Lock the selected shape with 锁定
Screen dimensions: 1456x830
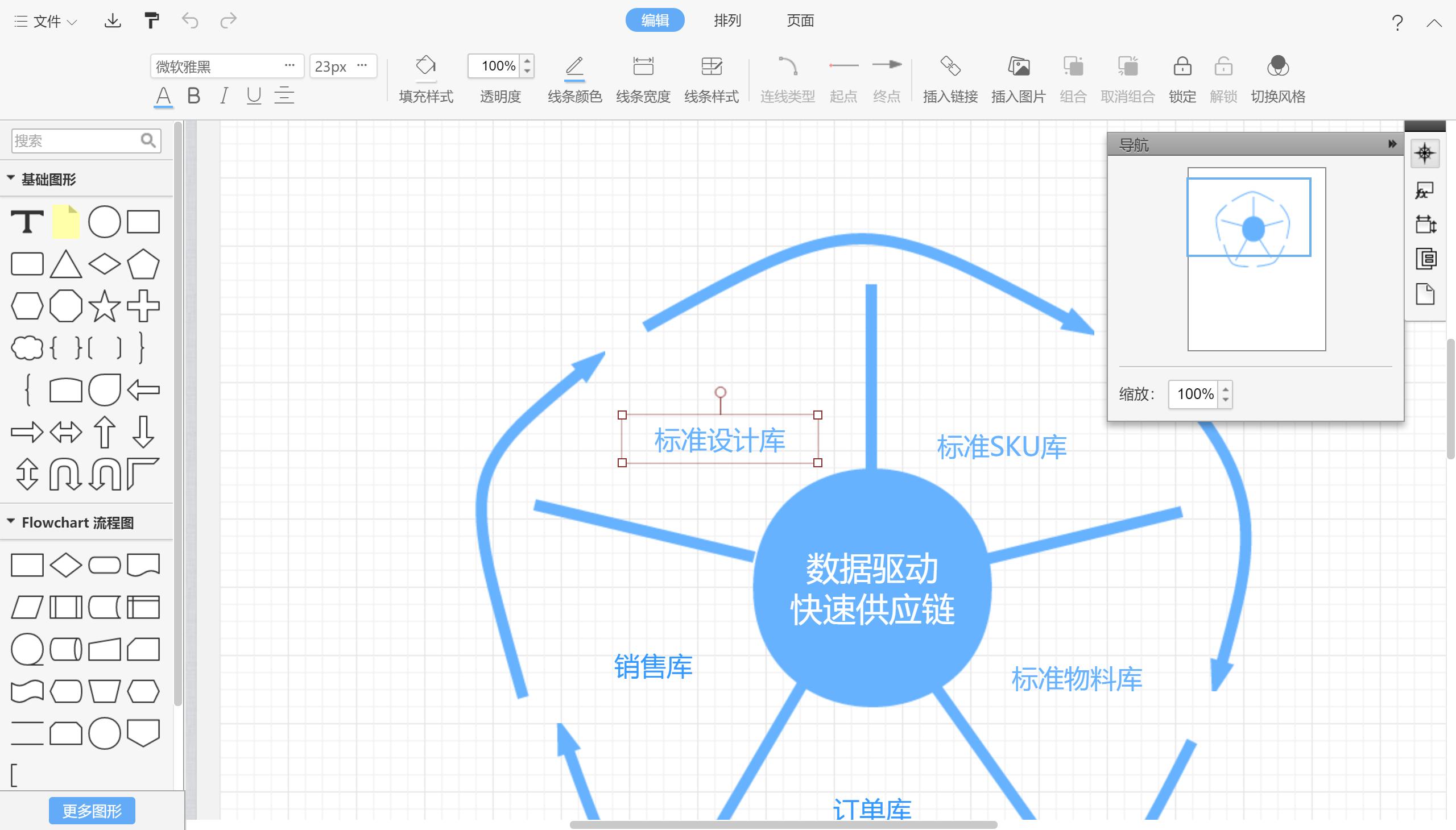point(1181,78)
